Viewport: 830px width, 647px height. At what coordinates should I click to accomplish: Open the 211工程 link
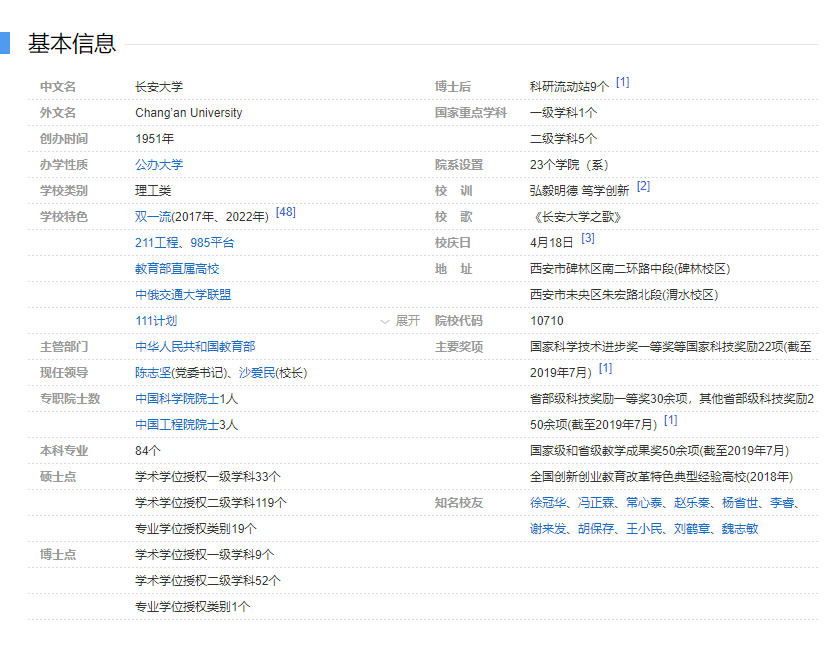click(x=158, y=243)
